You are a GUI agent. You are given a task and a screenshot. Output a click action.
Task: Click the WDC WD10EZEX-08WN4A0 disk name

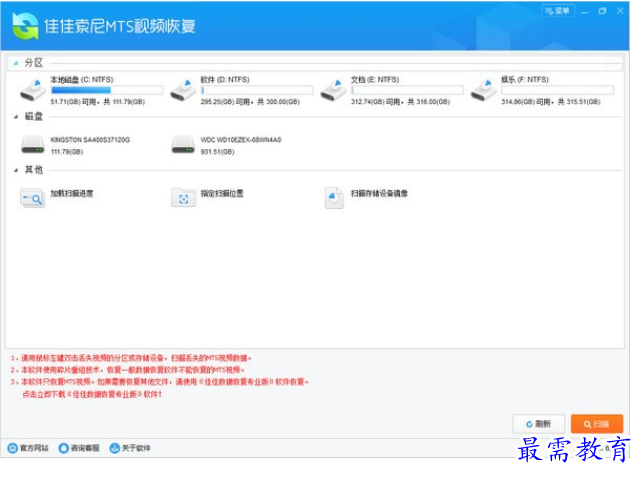coord(241,140)
